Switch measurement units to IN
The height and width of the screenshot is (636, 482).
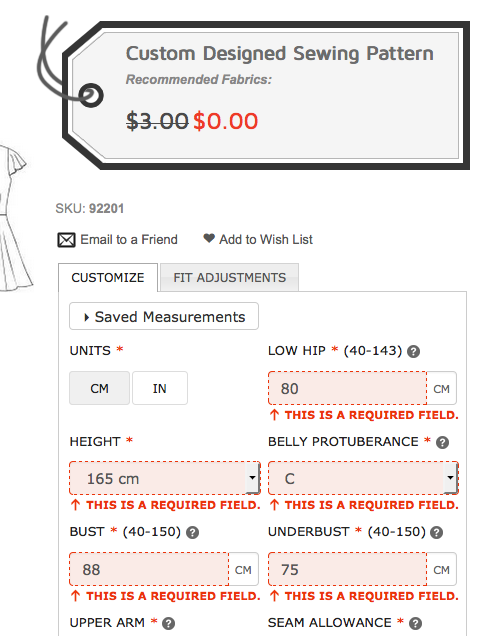click(160, 388)
